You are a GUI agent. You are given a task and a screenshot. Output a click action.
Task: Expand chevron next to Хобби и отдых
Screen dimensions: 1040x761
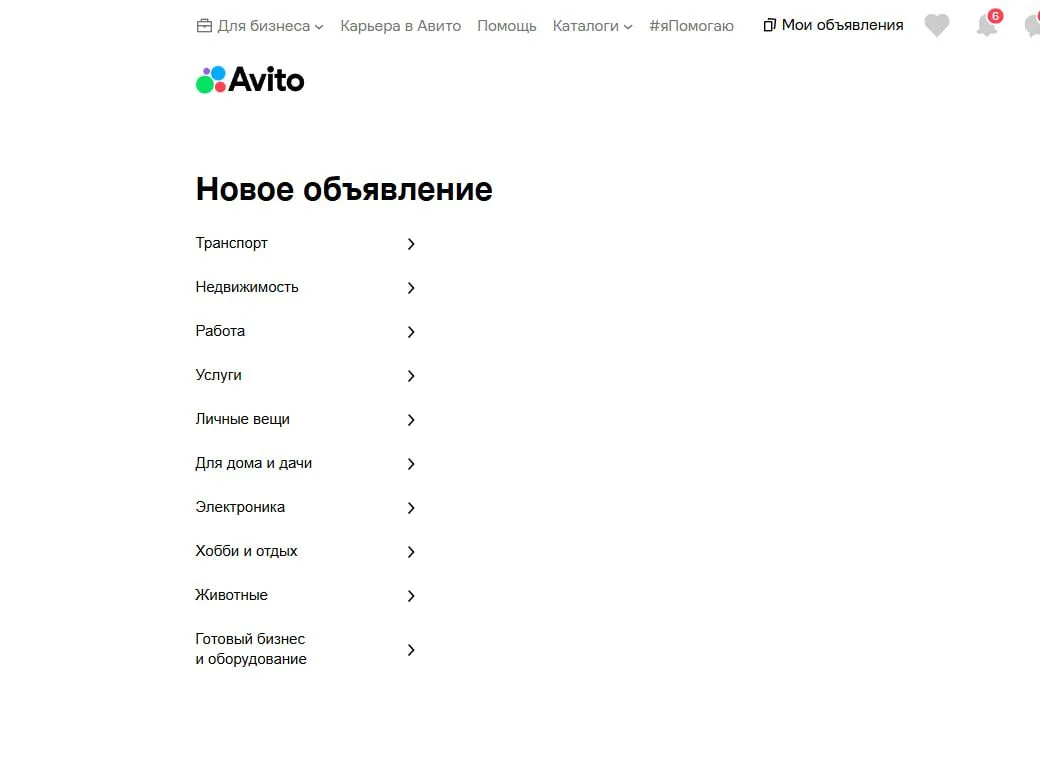(x=411, y=552)
